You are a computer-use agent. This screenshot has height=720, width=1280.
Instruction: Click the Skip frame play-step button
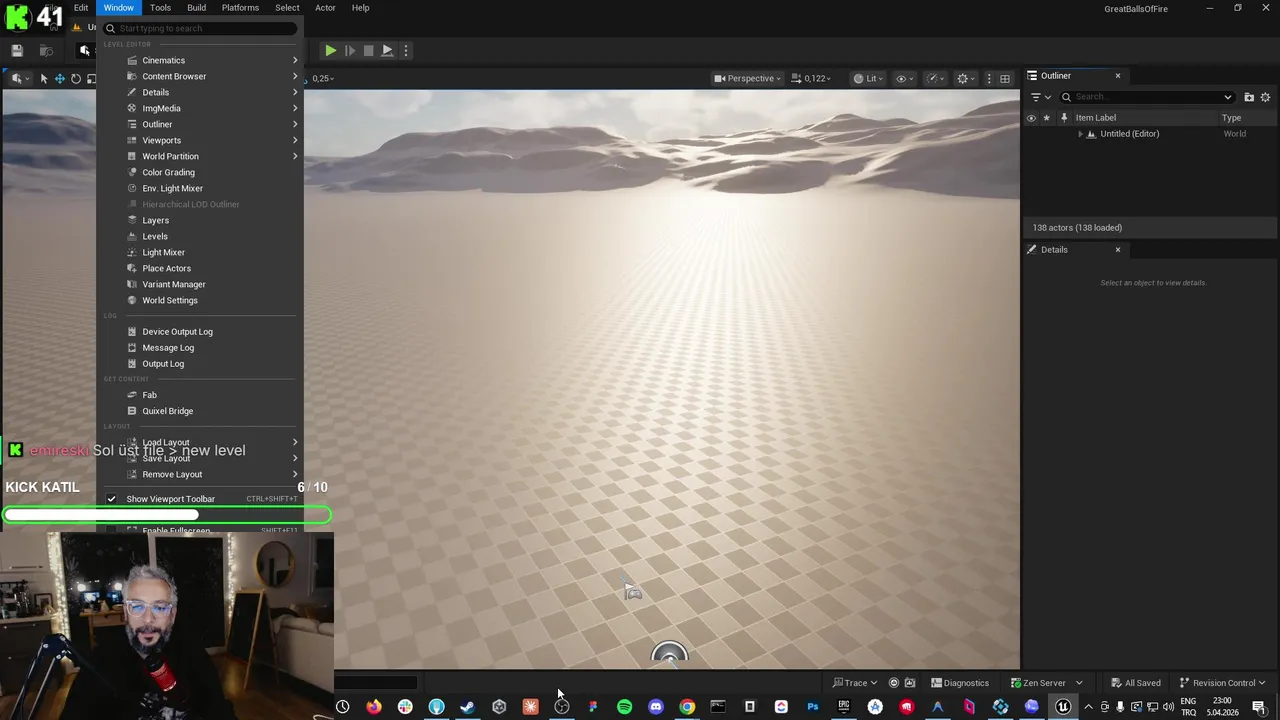click(x=349, y=50)
